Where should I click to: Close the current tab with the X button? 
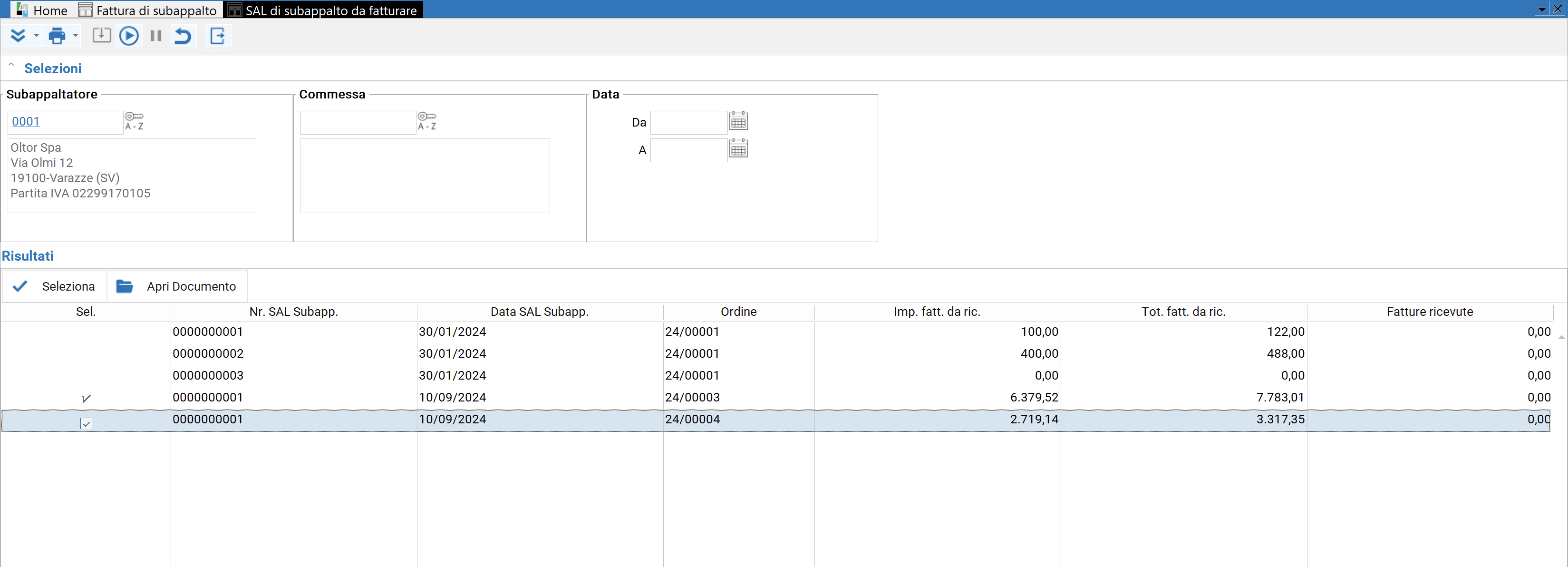click(x=1558, y=9)
